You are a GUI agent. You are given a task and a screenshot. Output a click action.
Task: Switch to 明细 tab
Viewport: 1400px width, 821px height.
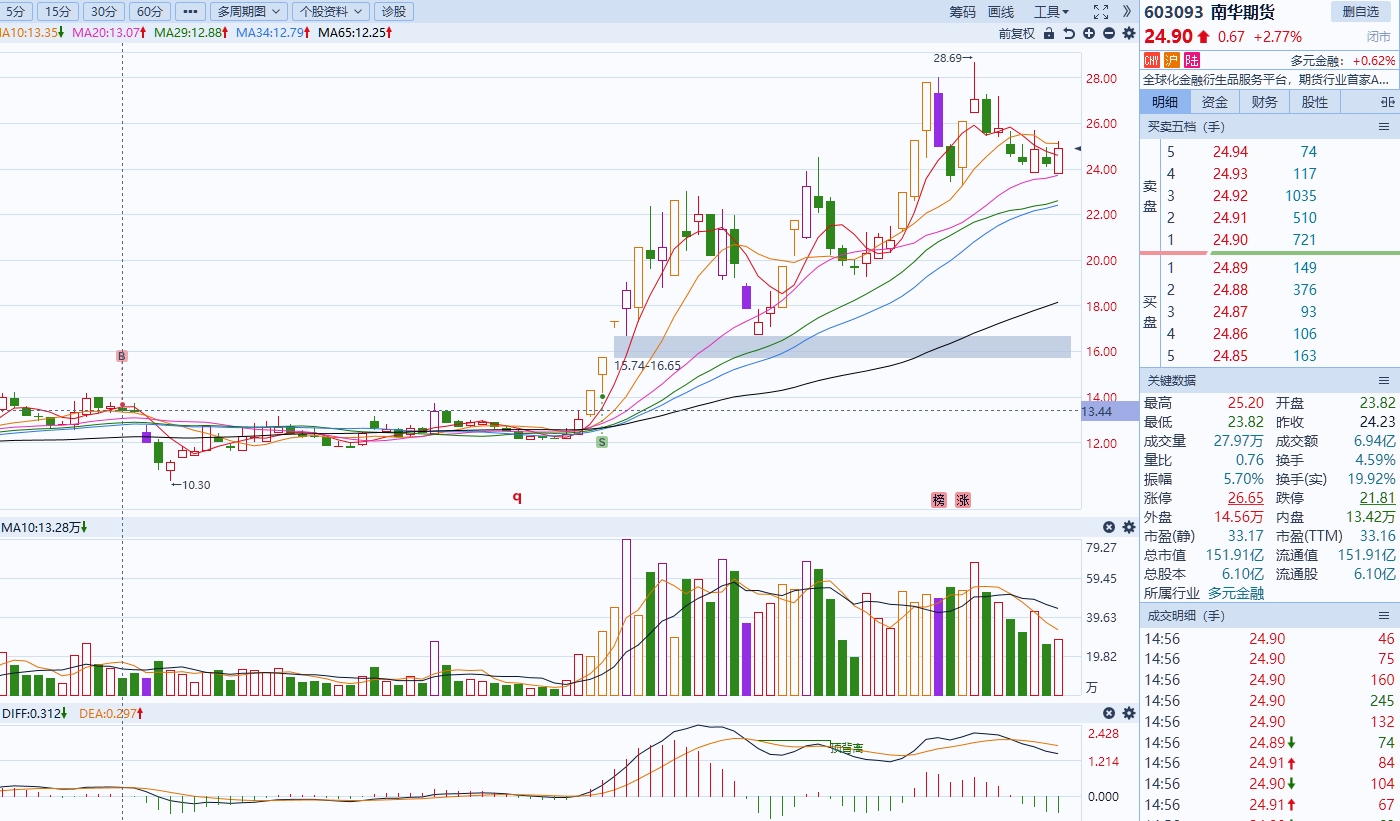(1165, 102)
